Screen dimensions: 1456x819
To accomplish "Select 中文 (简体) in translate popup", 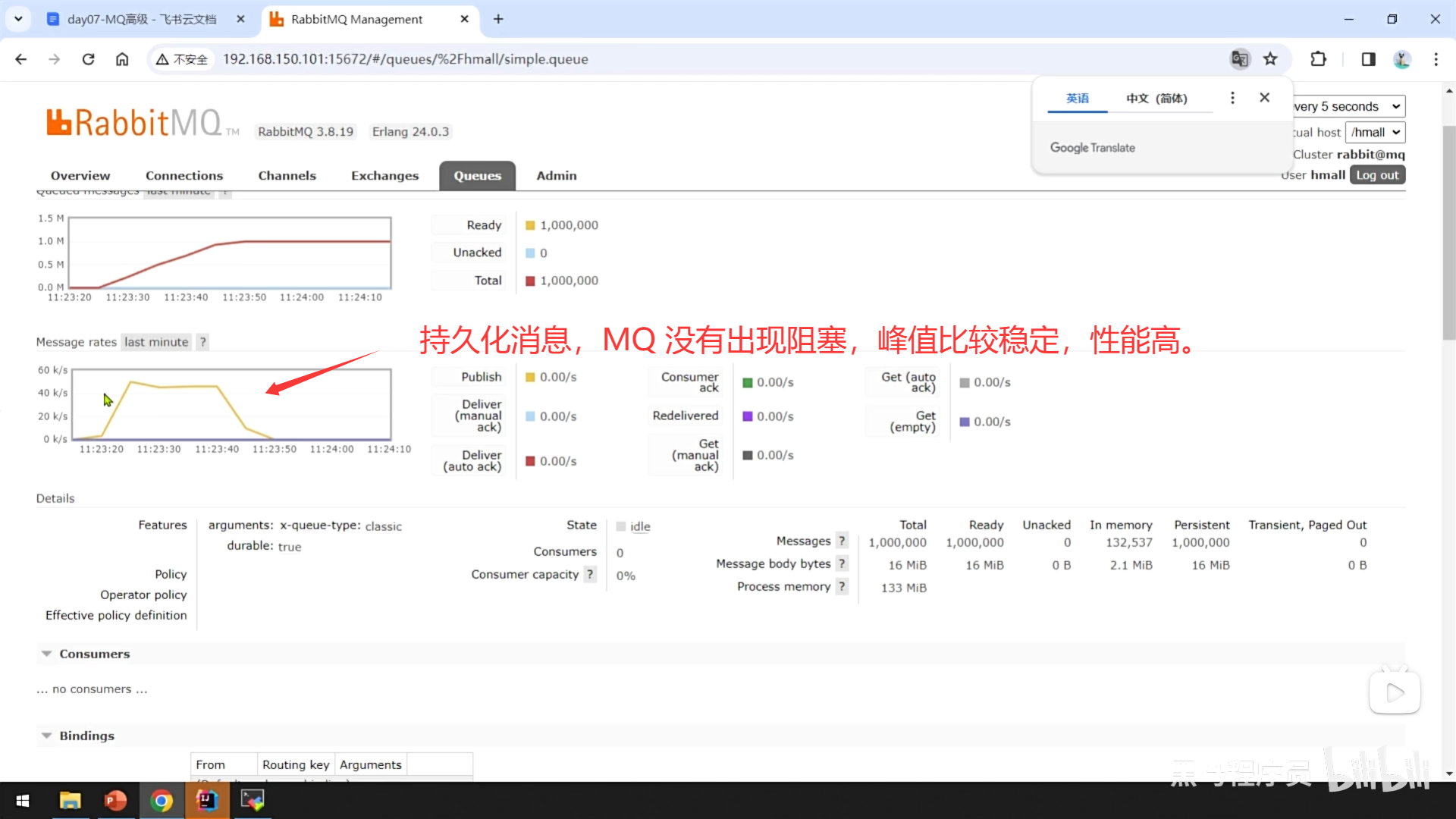I will pos(1156,99).
